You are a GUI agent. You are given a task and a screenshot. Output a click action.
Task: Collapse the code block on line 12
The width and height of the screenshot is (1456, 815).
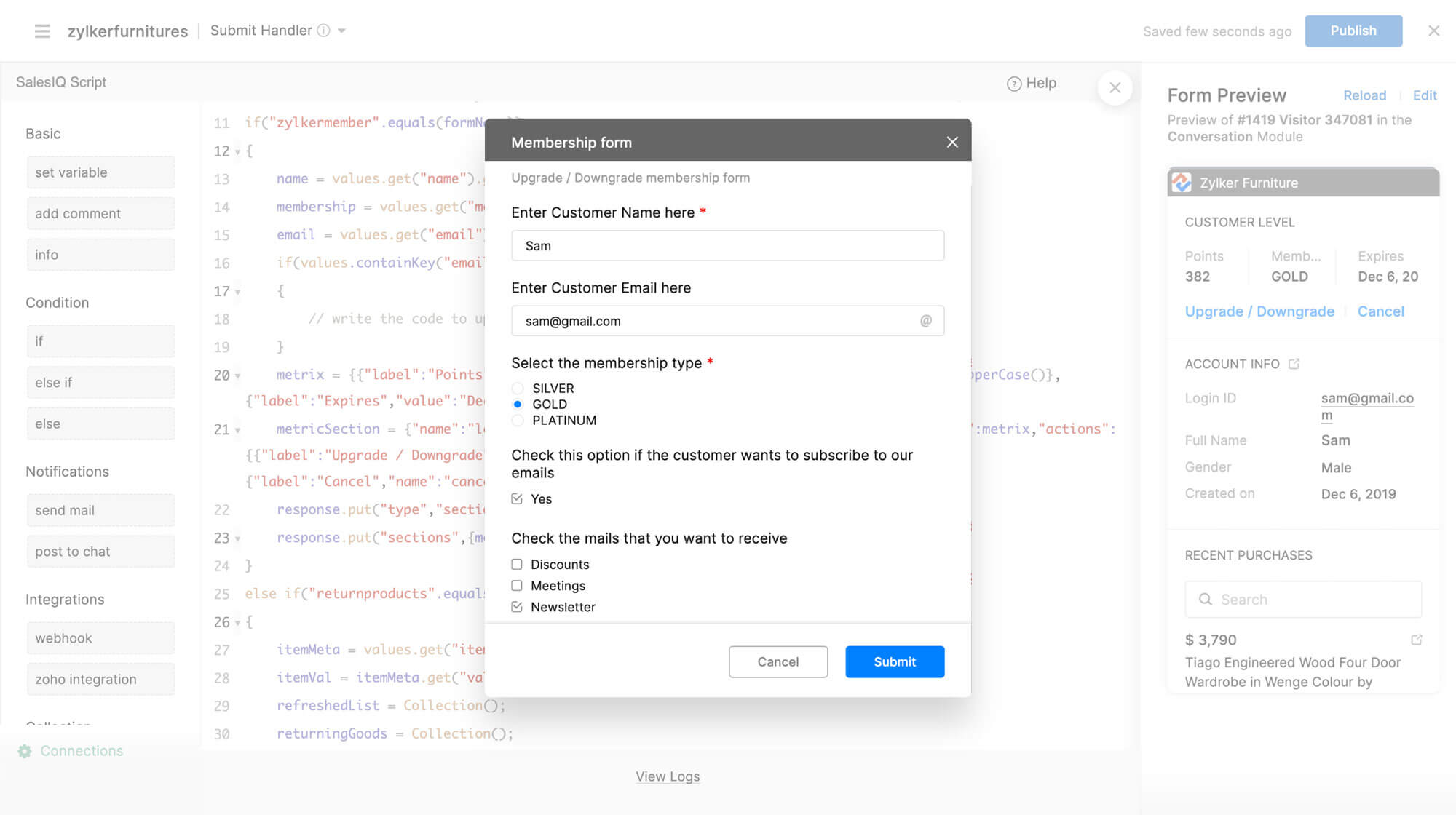236,151
